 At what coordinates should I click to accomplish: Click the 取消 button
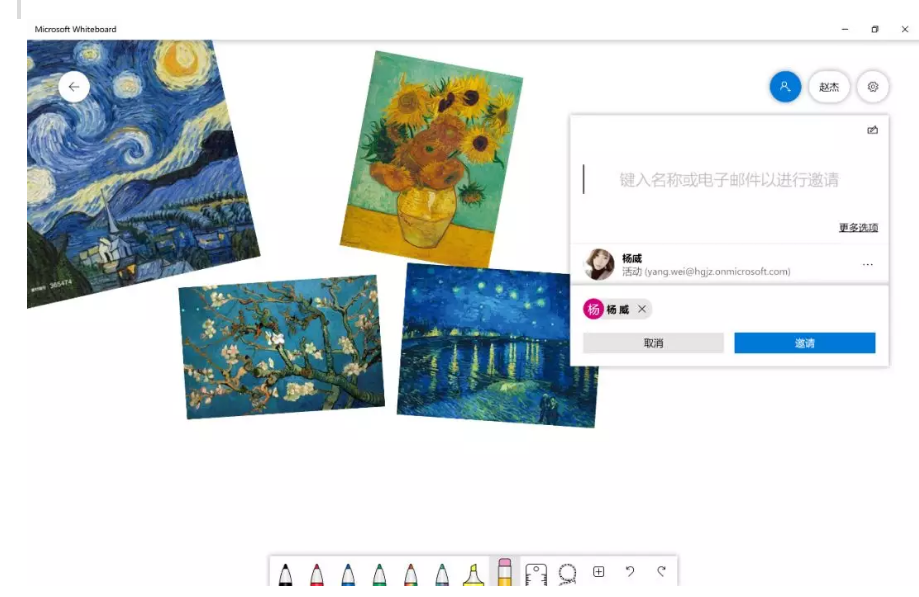(653, 343)
